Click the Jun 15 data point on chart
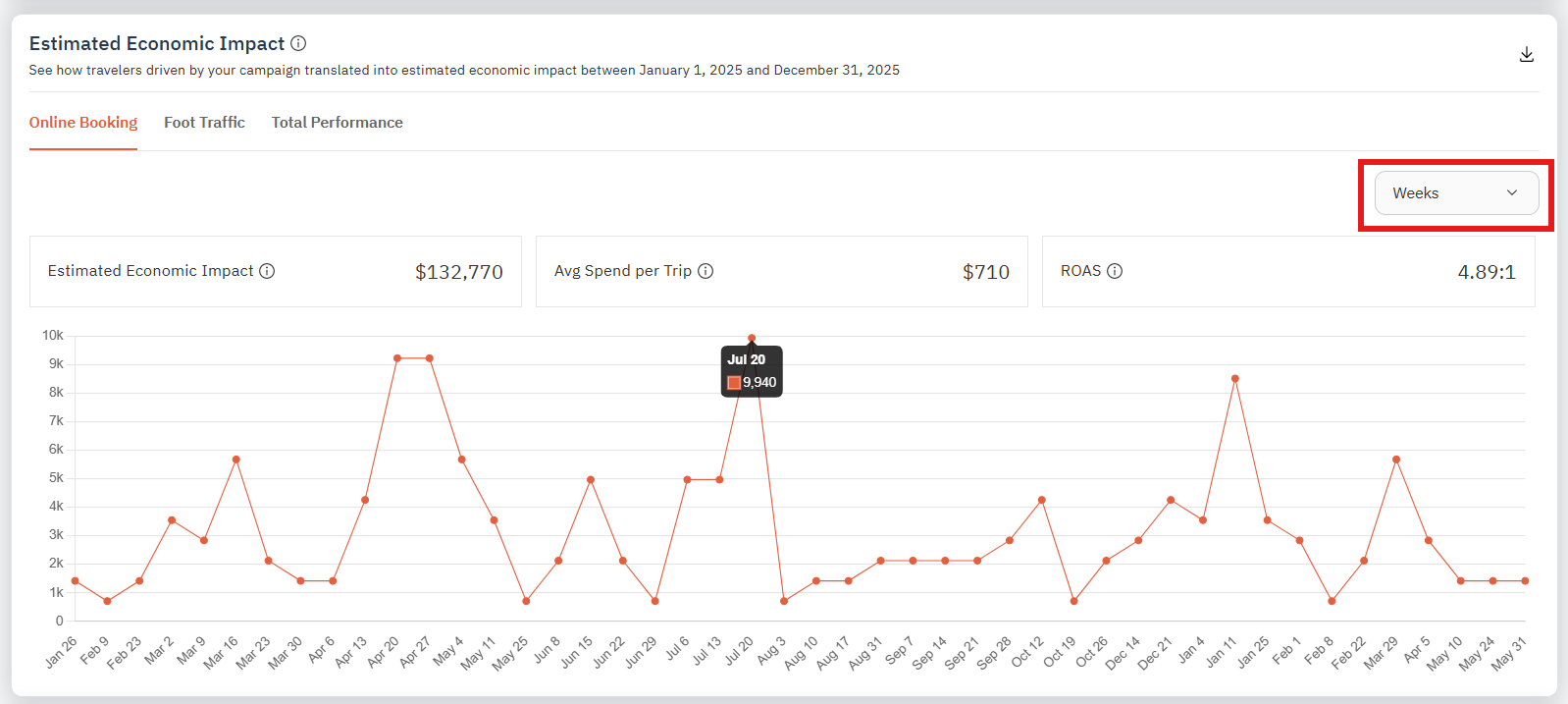 click(591, 480)
